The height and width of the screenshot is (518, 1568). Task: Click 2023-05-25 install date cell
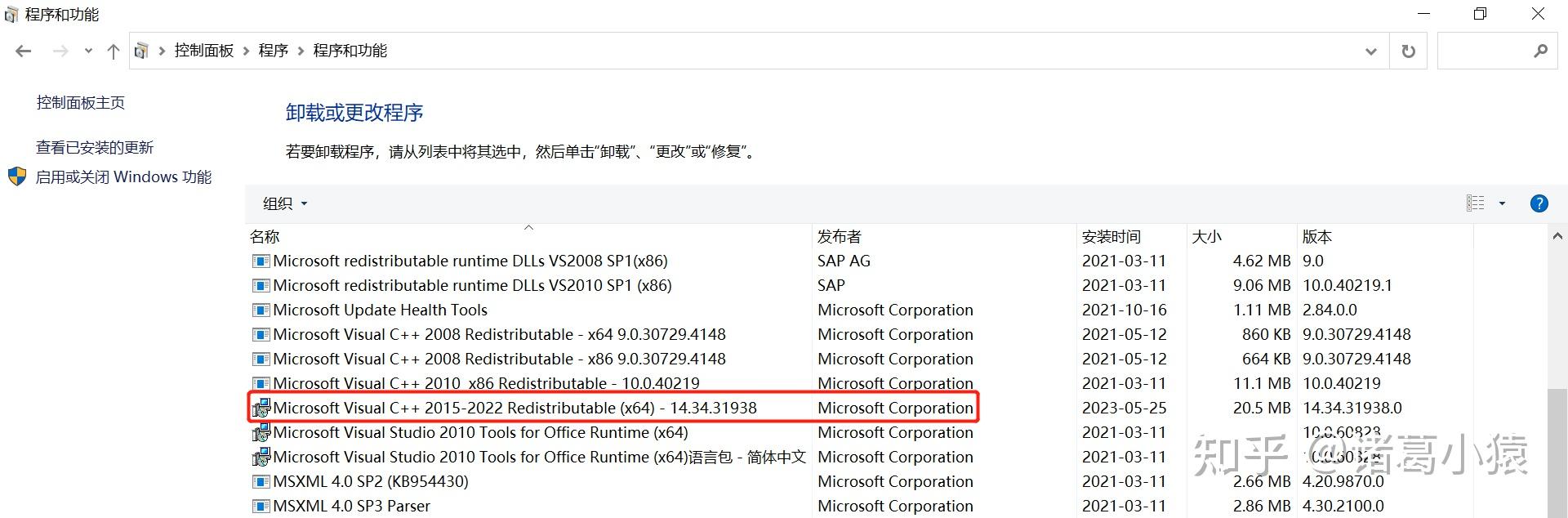click(x=1124, y=409)
